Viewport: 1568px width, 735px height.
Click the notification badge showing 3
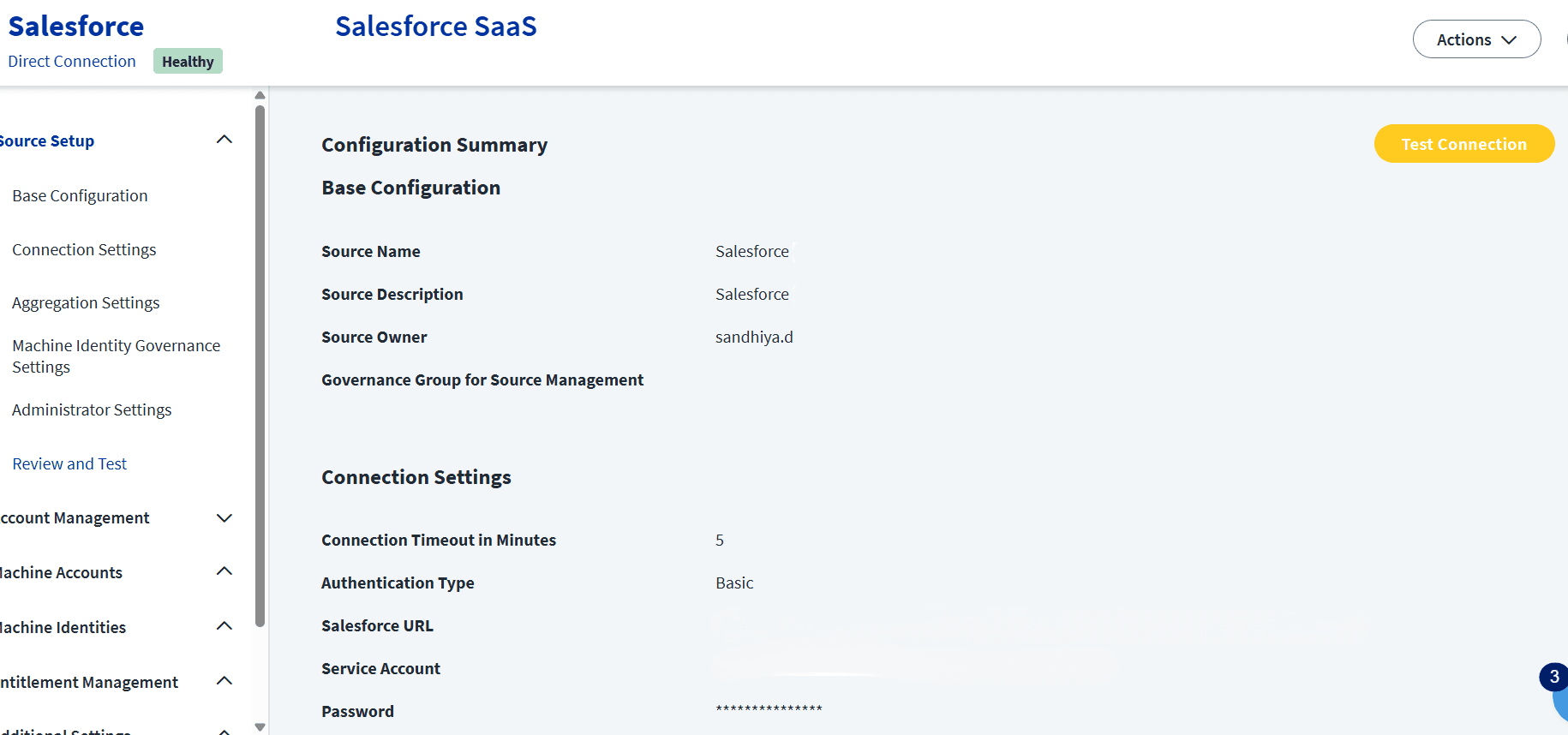coord(1553,677)
